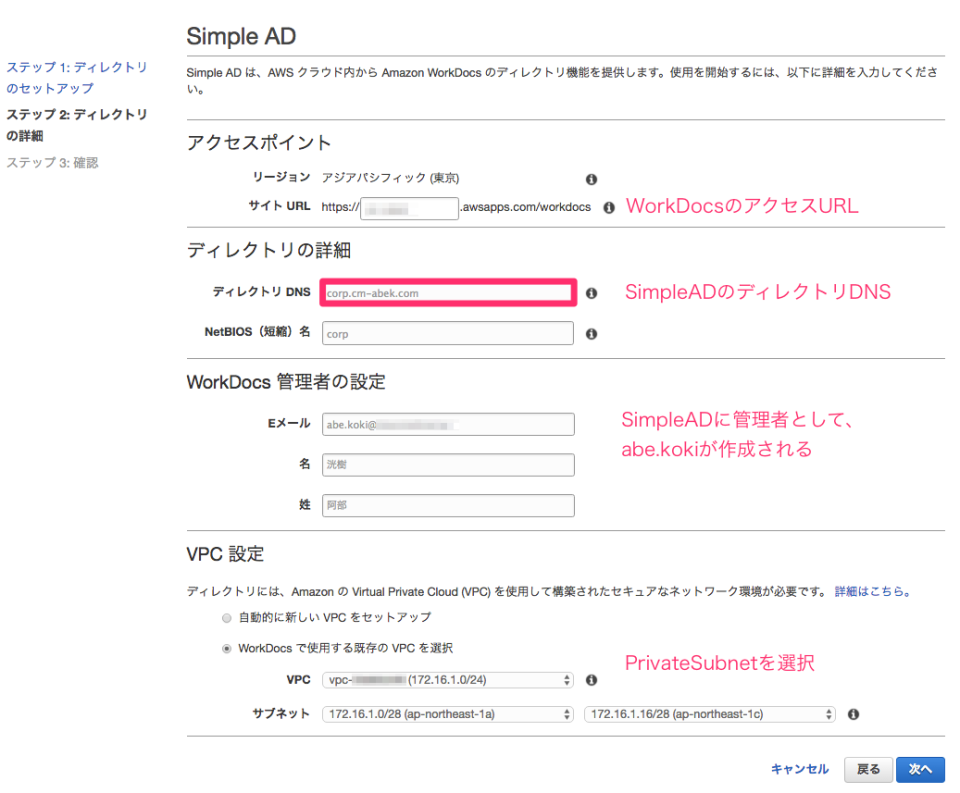Open 詳細はこちら link
Viewport: 960px width, 793px height.
[872, 592]
